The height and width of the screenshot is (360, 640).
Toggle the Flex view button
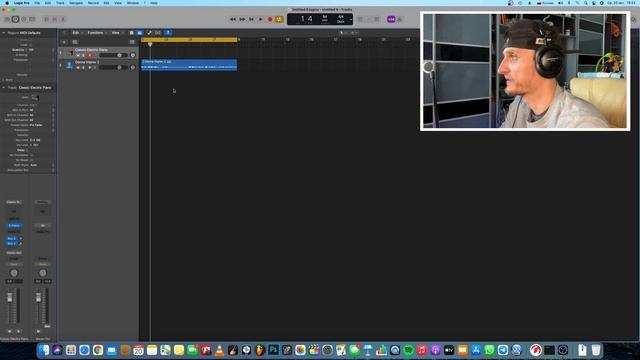tap(158, 33)
